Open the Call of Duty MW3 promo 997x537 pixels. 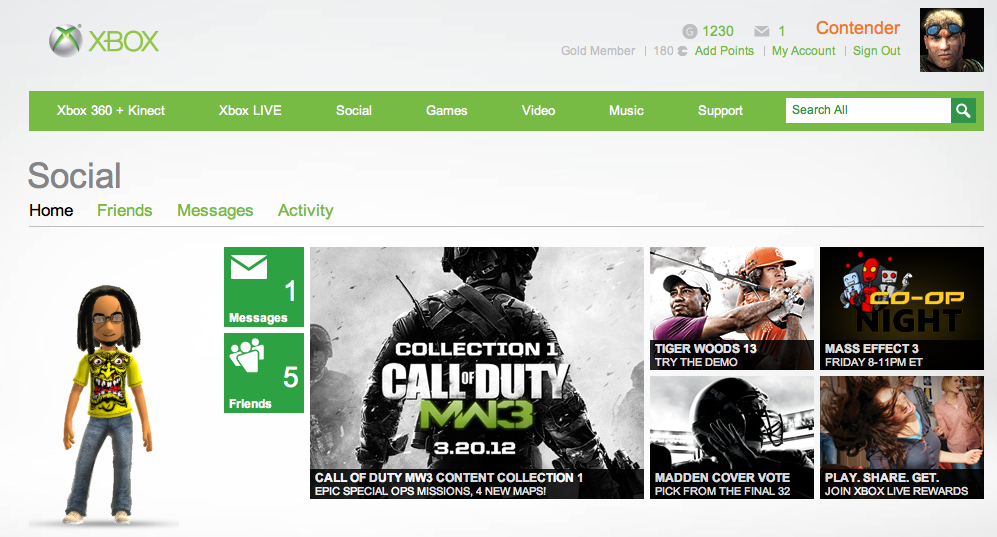coord(477,373)
